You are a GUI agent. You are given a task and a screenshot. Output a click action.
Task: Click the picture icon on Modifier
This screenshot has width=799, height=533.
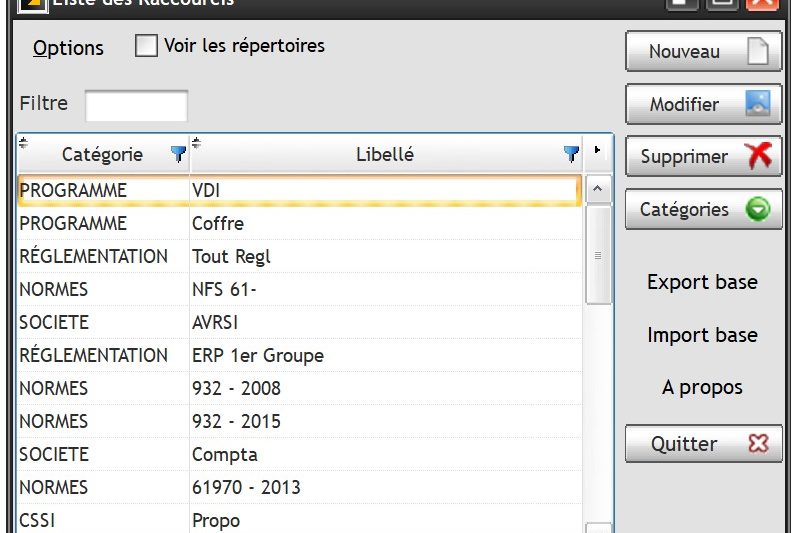click(758, 103)
